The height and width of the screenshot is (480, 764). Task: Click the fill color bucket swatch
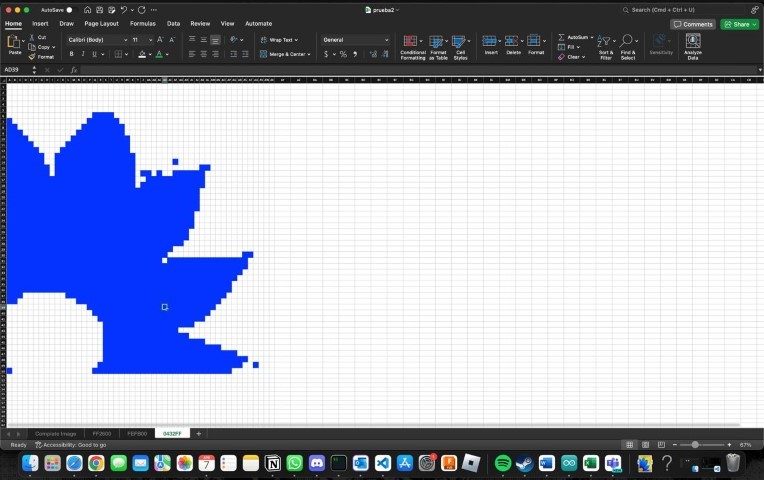[142, 54]
